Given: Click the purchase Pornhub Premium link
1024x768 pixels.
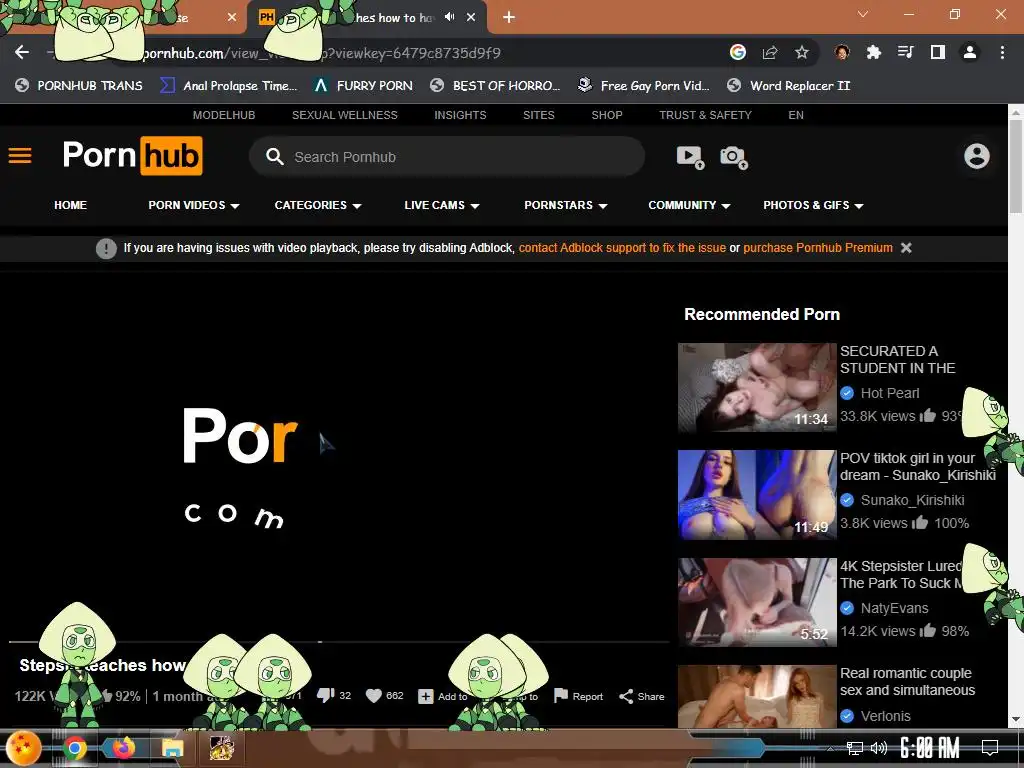Looking at the screenshot, I should tap(818, 248).
